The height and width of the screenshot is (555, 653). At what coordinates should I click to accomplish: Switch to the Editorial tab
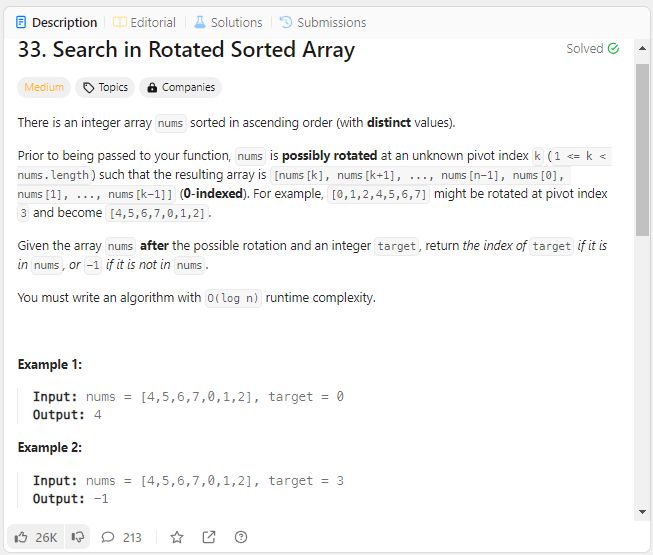point(145,22)
